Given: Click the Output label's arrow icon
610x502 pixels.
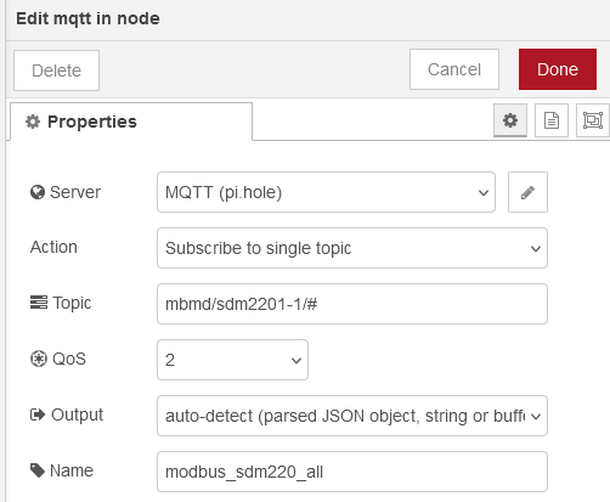Looking at the screenshot, I should [37, 415].
